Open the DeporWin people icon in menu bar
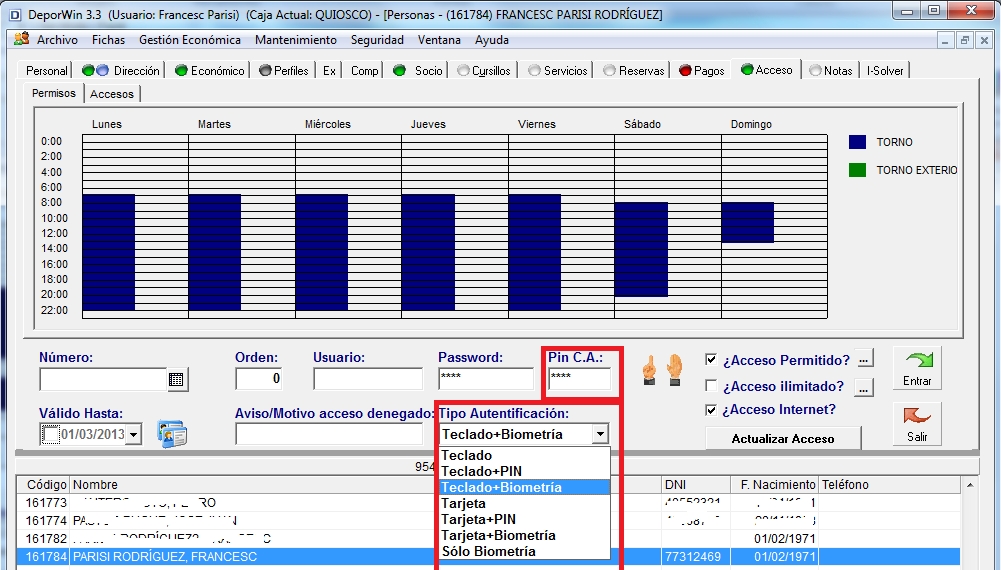The height and width of the screenshot is (570, 1001). point(22,39)
